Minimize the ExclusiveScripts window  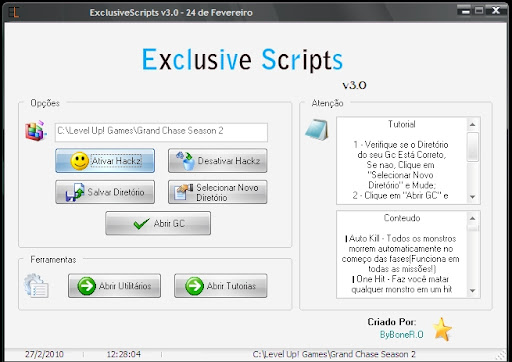pos(465,11)
